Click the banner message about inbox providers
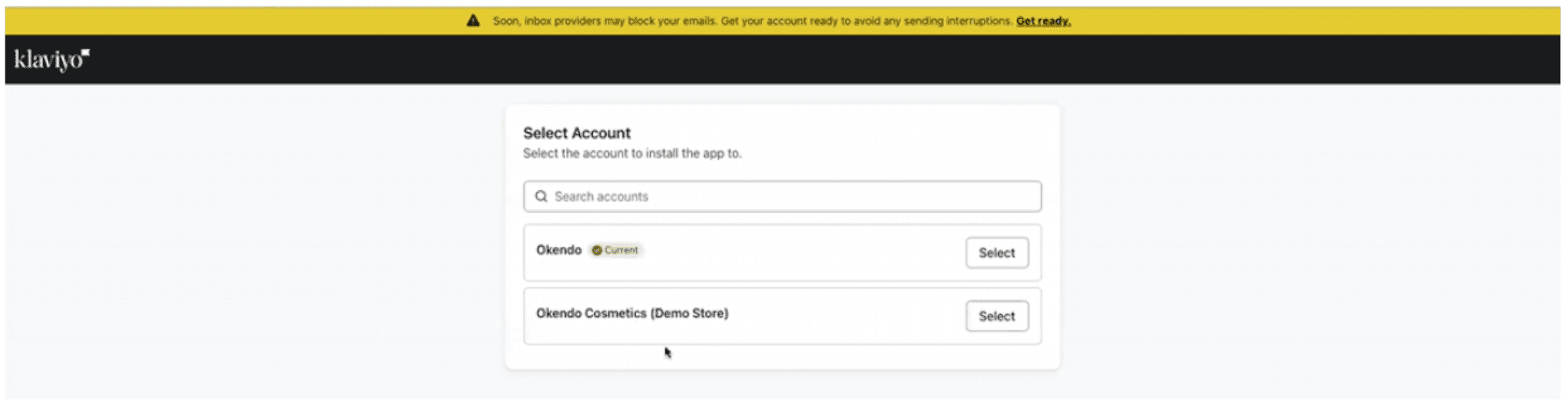 click(753, 21)
